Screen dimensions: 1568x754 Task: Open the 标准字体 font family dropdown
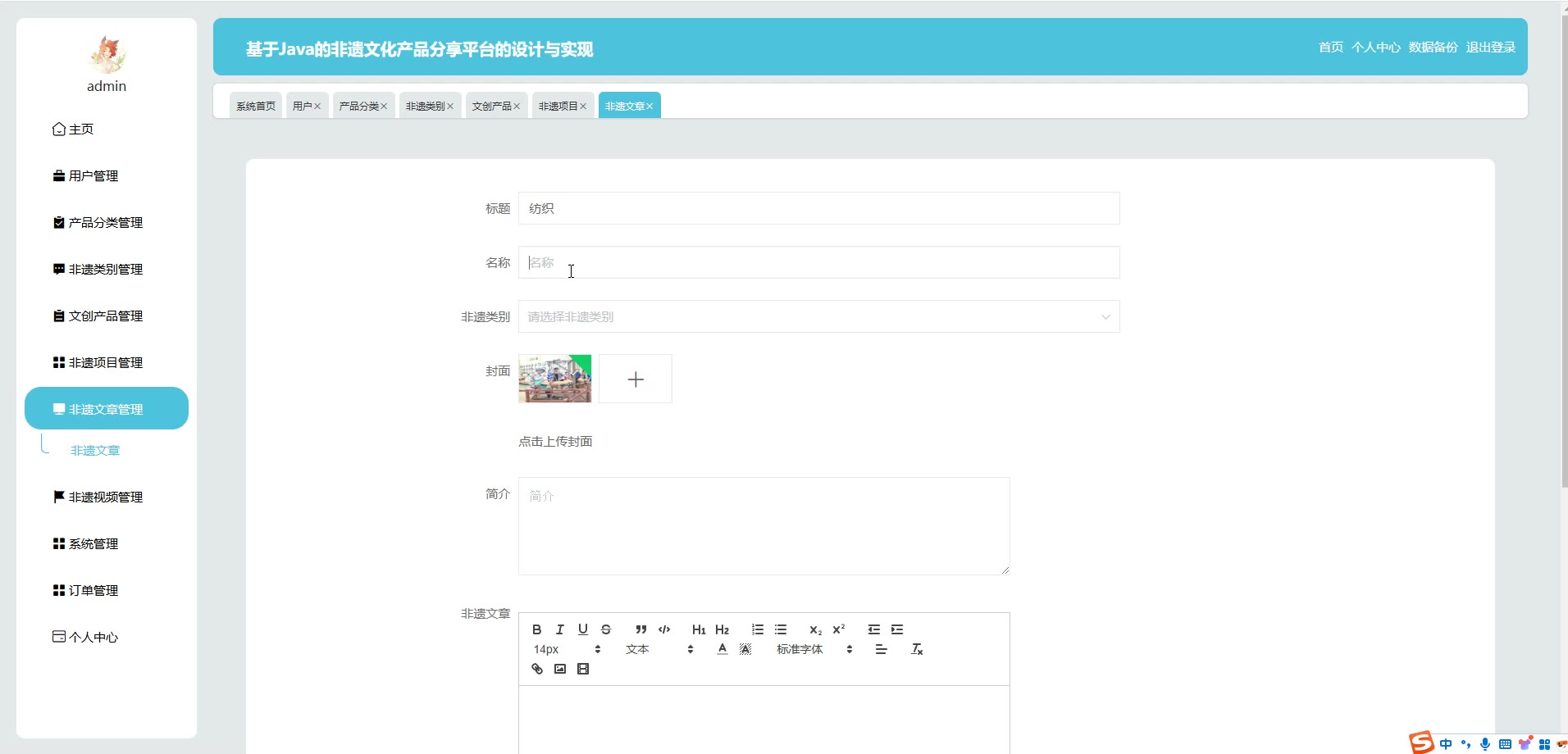click(814, 649)
